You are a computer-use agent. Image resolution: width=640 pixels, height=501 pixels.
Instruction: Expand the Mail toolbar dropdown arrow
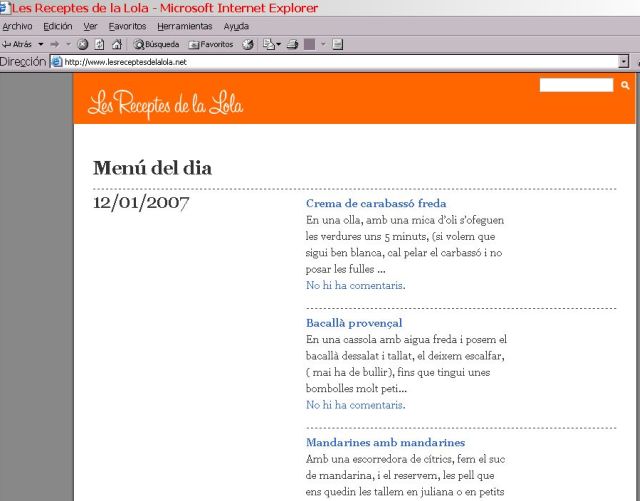(278, 44)
